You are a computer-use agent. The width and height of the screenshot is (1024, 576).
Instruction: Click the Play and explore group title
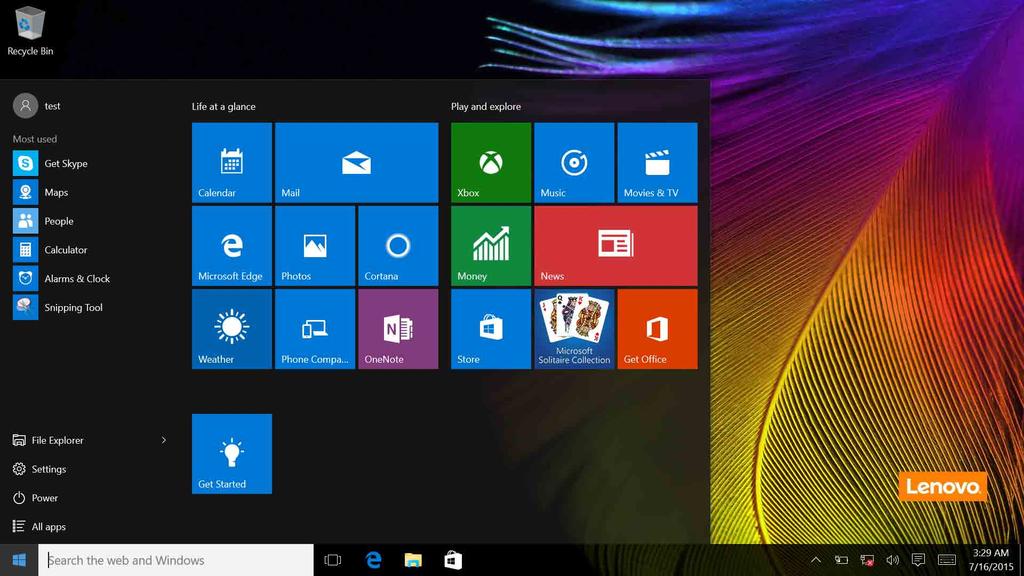[x=486, y=106]
